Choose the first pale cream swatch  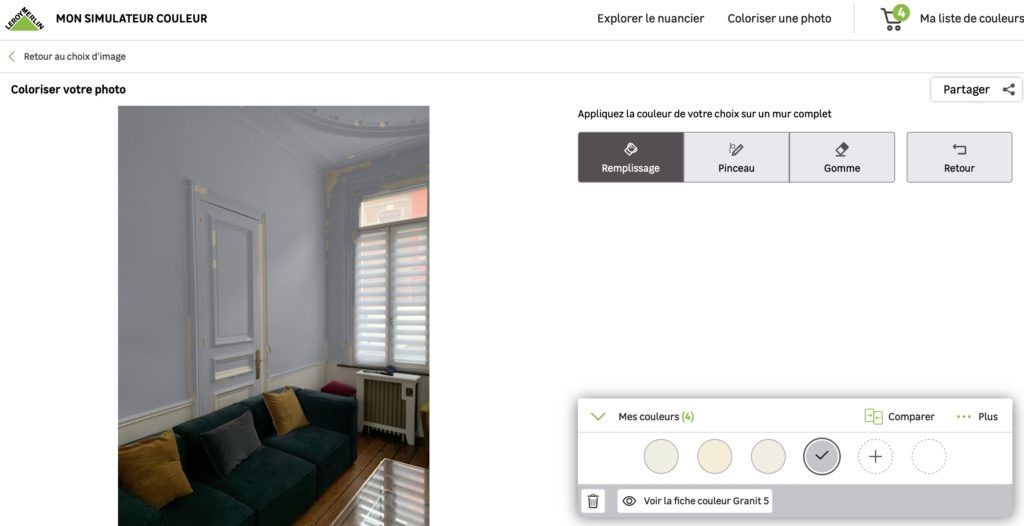tap(661, 456)
